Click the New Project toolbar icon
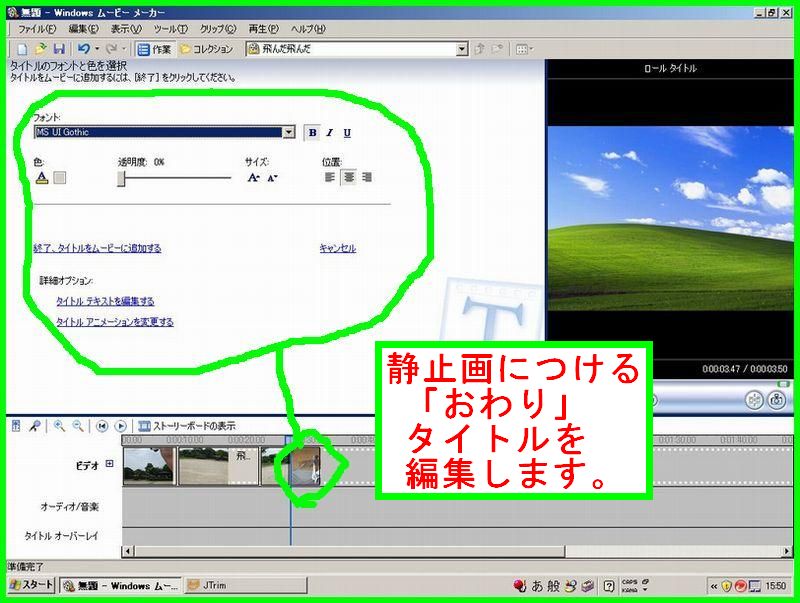The width and height of the screenshot is (800, 603). [22, 49]
